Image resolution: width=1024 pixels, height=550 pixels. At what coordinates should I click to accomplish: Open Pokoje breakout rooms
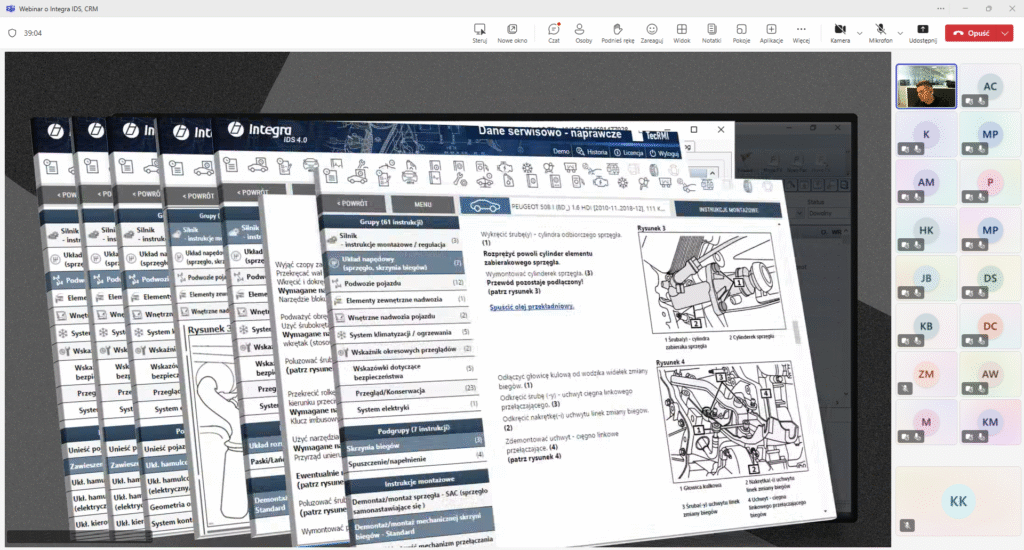point(741,33)
